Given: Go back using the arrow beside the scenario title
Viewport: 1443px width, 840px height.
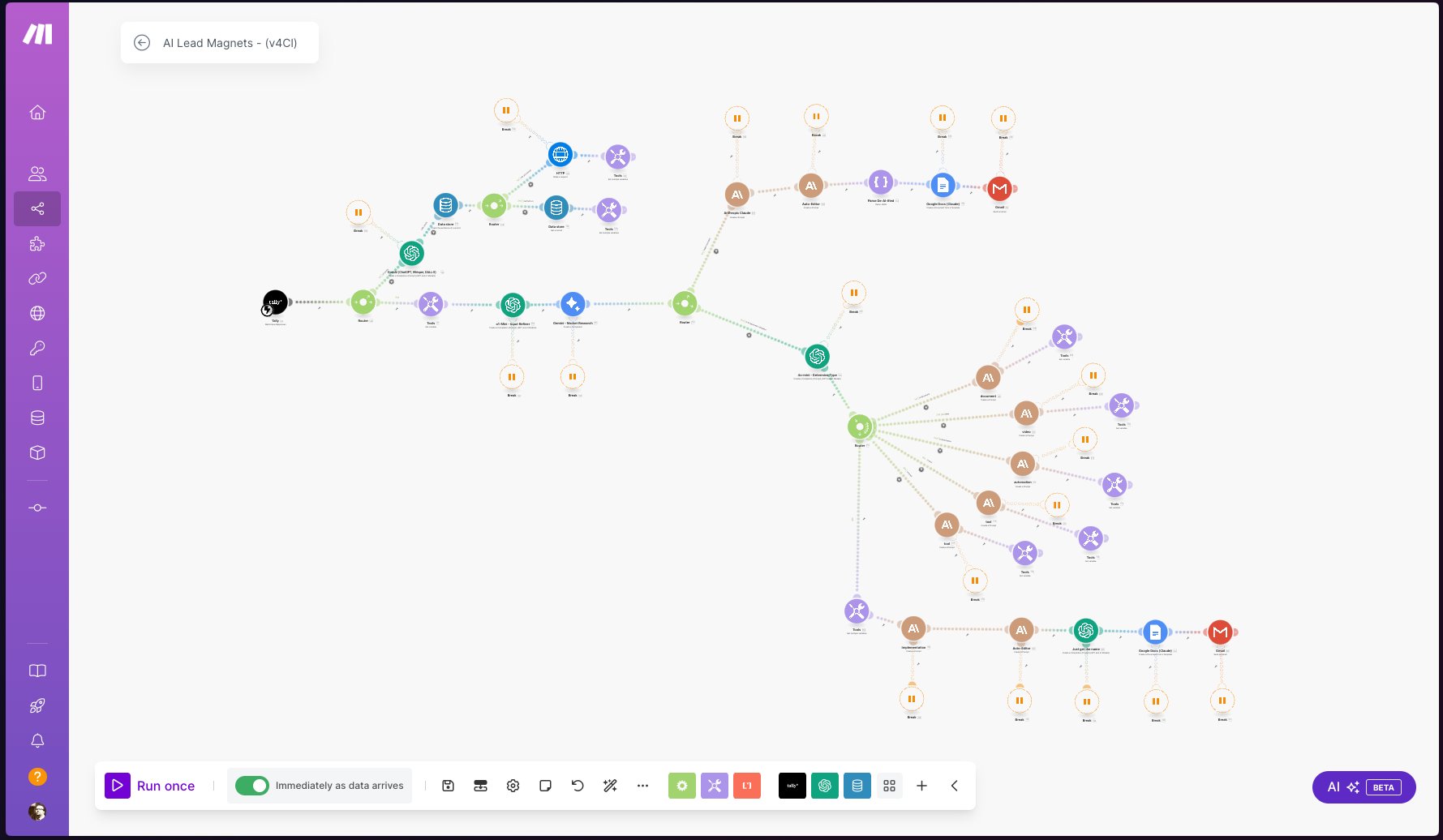Looking at the screenshot, I should click(x=142, y=43).
